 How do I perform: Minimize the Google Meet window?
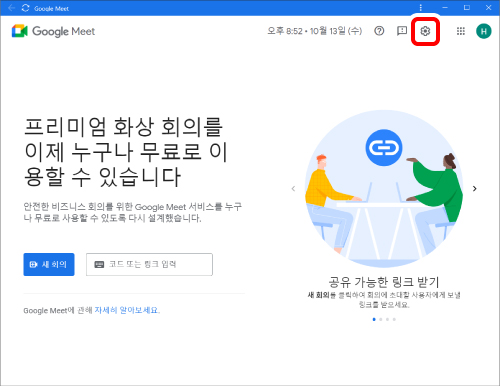(445, 8)
